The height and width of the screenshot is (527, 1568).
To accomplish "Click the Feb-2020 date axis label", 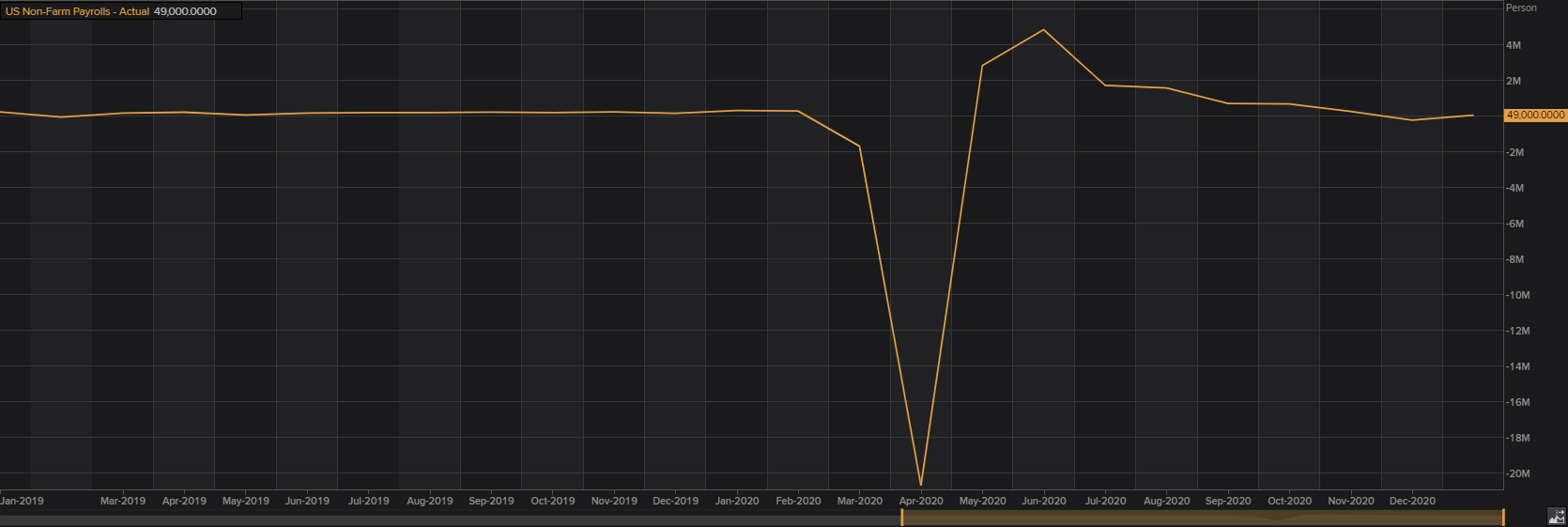I will [x=798, y=501].
